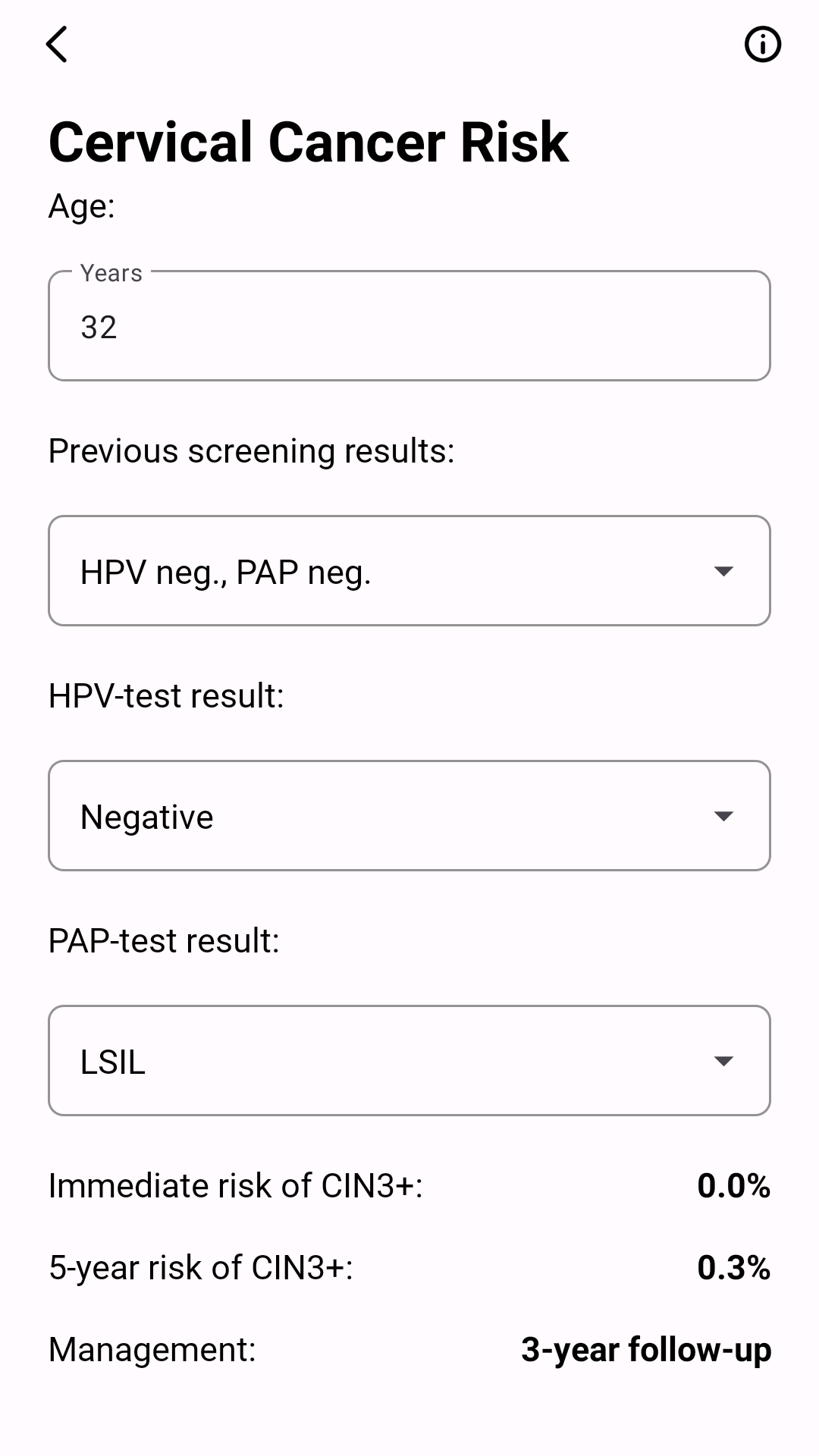Image resolution: width=819 pixels, height=1456 pixels.
Task: Click the '3-year follow-up' management result
Action: [646, 1350]
